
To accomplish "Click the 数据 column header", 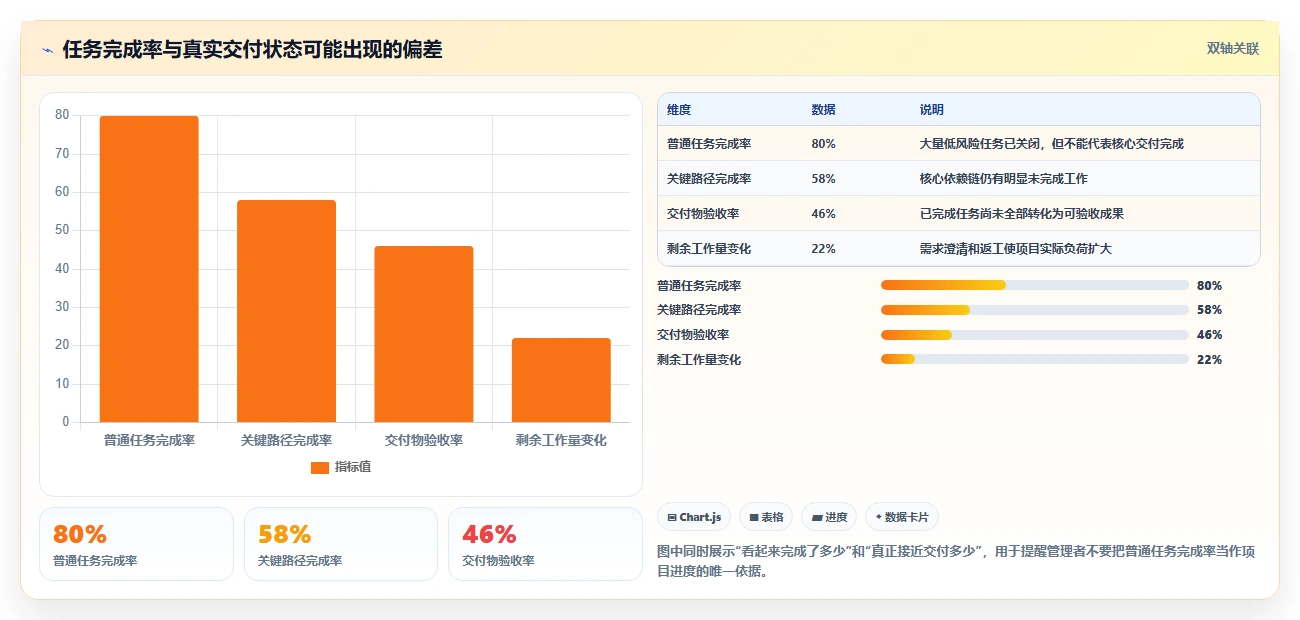I will click(824, 110).
